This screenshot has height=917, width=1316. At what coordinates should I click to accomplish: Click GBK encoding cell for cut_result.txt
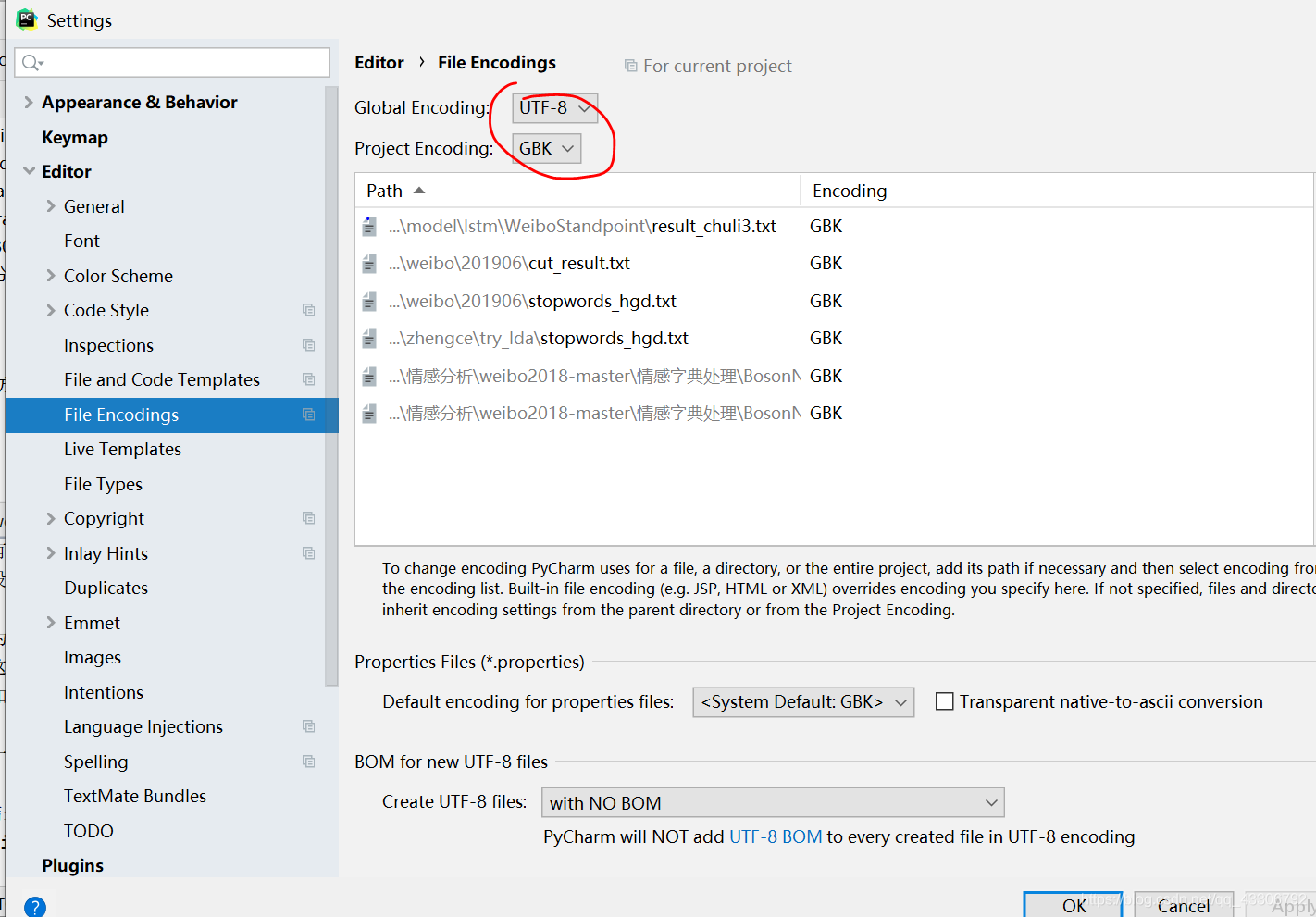click(826, 264)
